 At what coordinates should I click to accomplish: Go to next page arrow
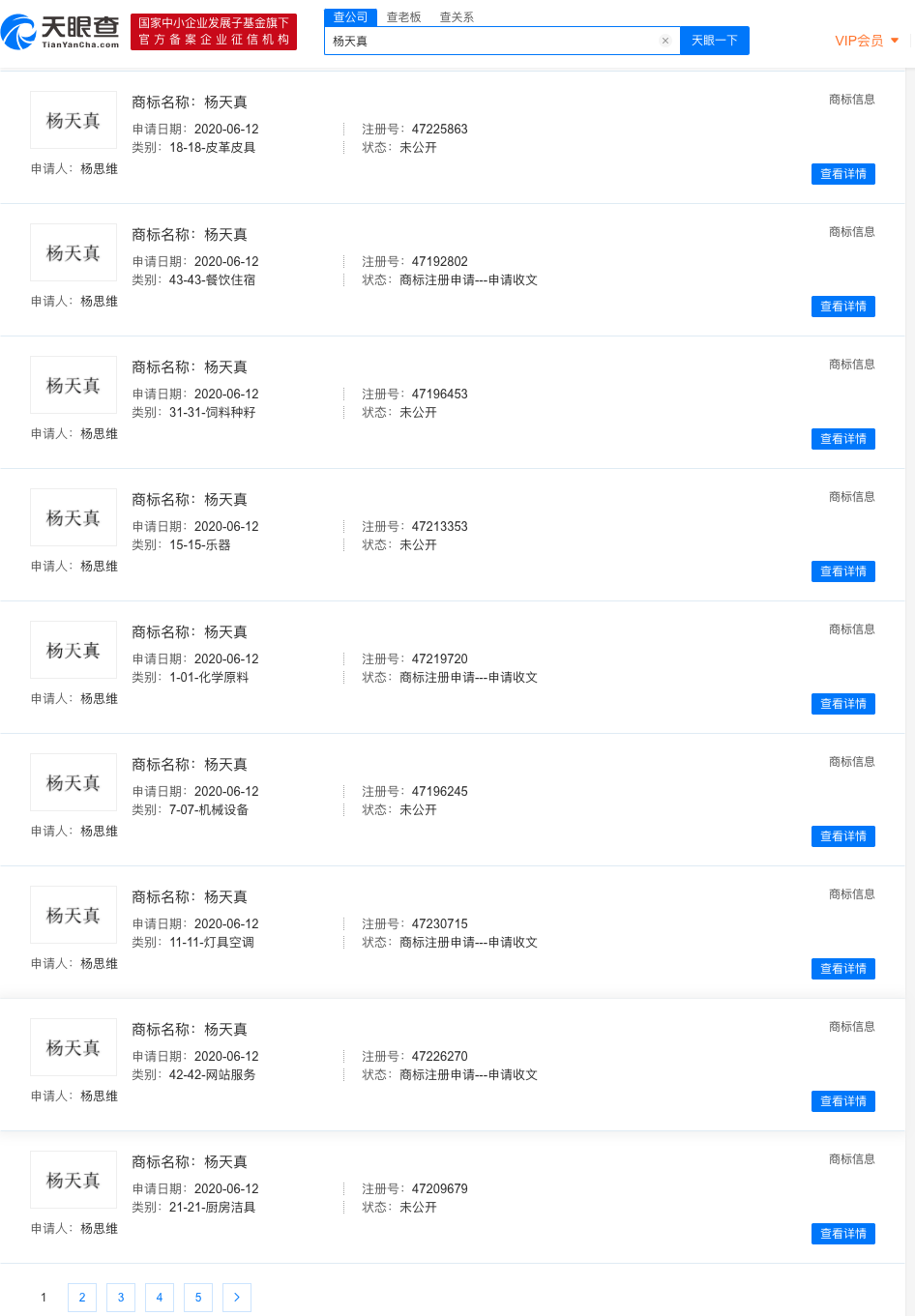click(237, 1298)
